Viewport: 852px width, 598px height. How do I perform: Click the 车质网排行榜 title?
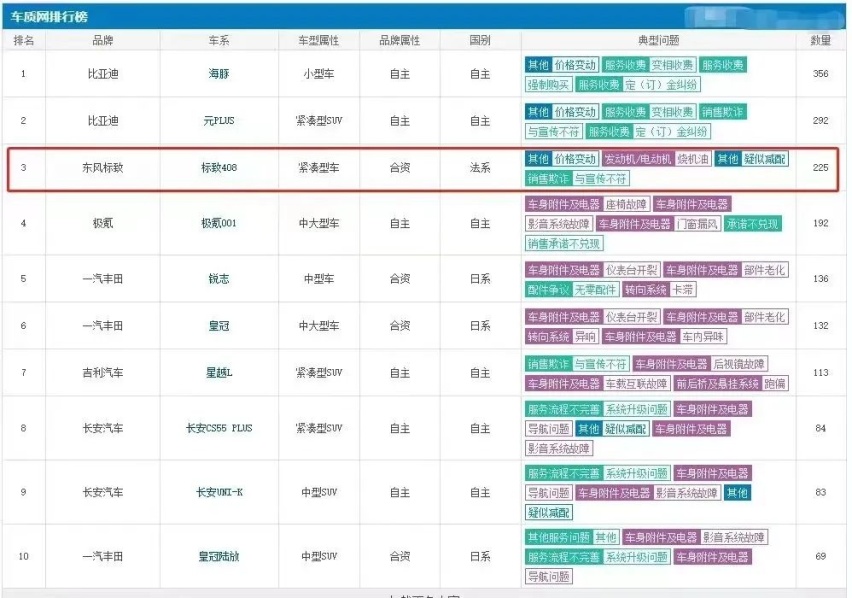pyautogui.click(x=49, y=17)
